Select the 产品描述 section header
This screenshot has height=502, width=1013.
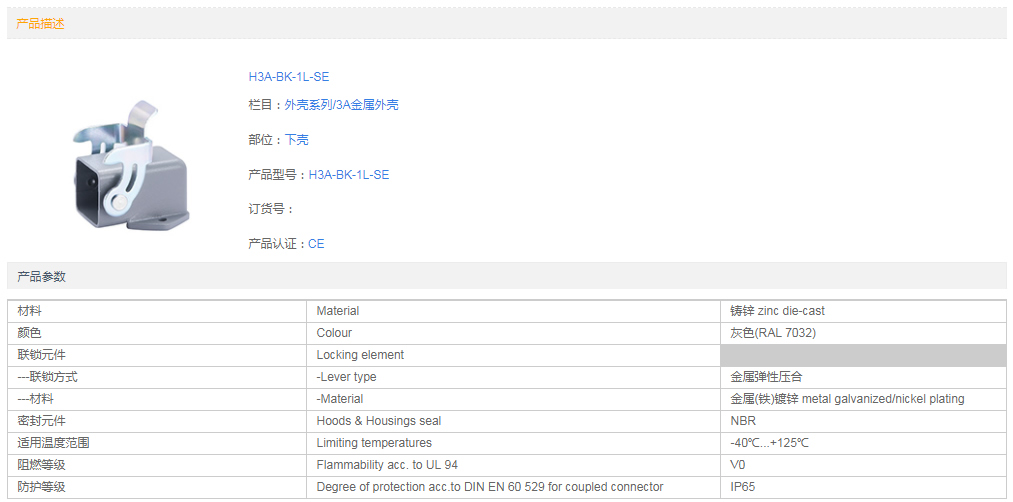coord(40,23)
